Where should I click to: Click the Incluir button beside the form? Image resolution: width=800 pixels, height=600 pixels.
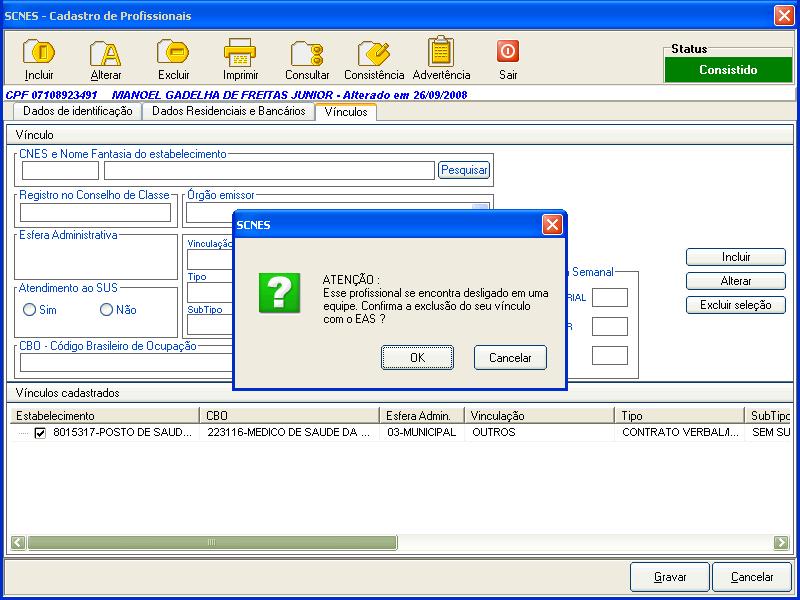pos(736,257)
